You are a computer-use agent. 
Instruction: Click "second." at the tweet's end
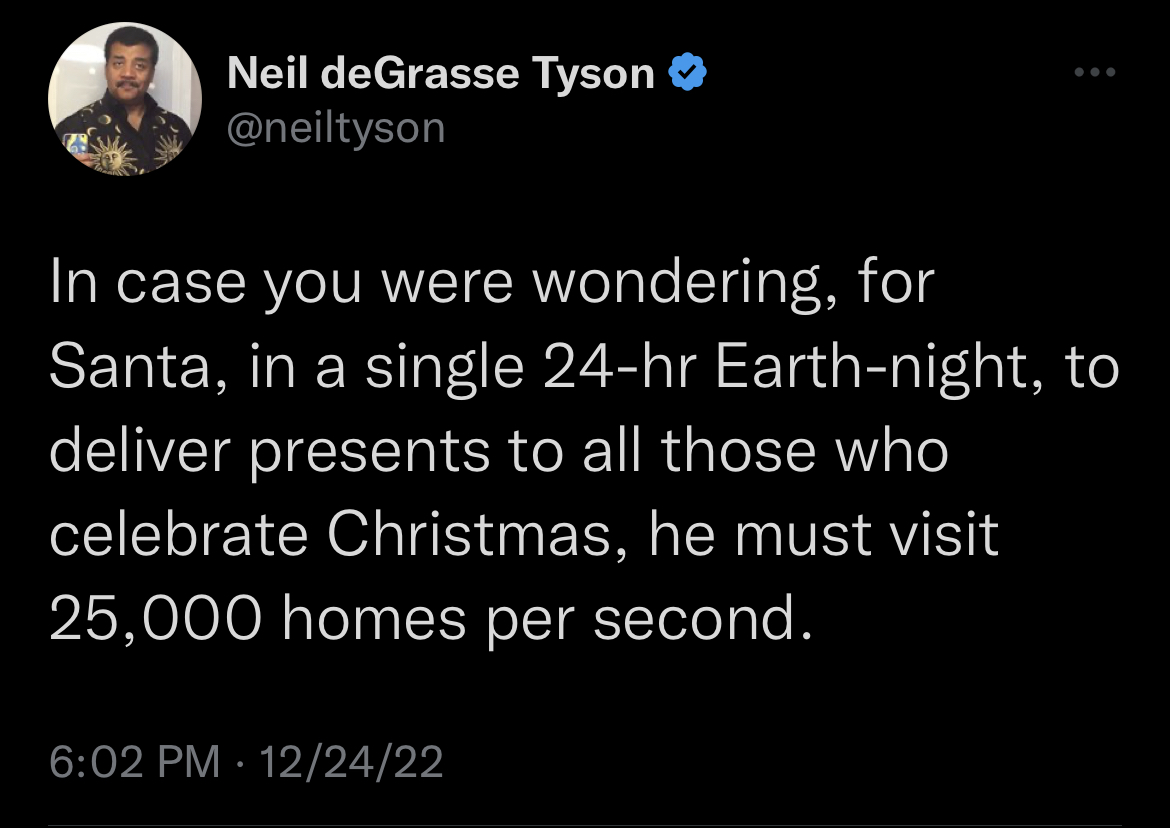pyautogui.click(x=700, y=619)
